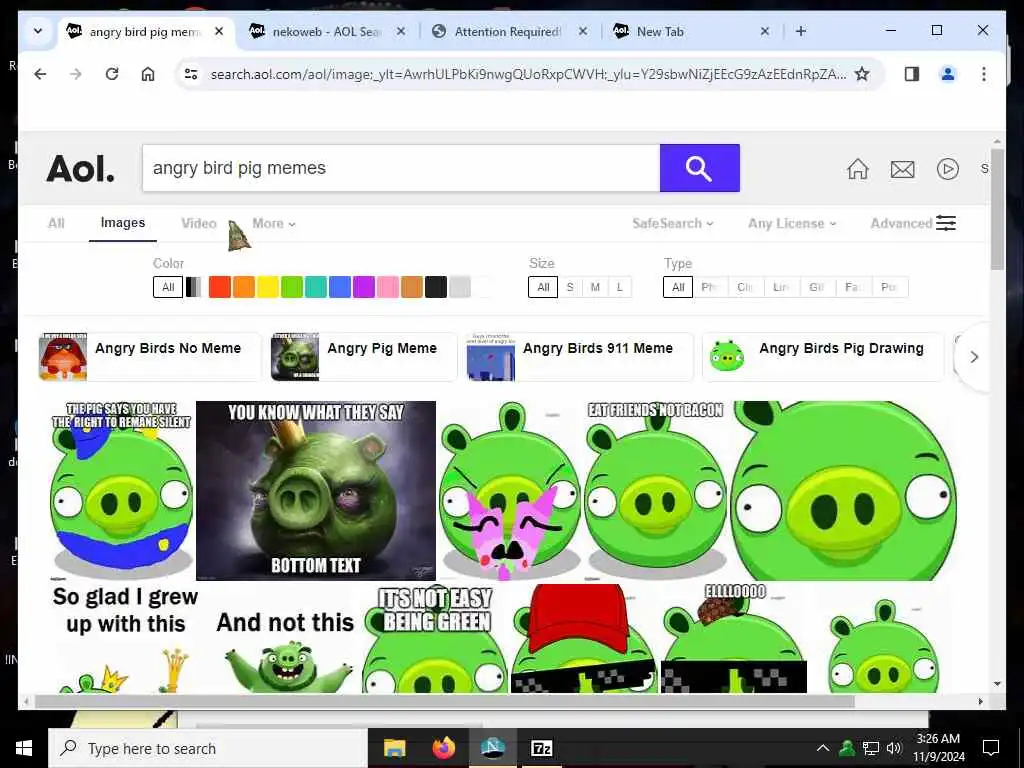This screenshot has width=1024, height=768.
Task: Open the browser profile avatar
Action: pyautogui.click(x=948, y=74)
